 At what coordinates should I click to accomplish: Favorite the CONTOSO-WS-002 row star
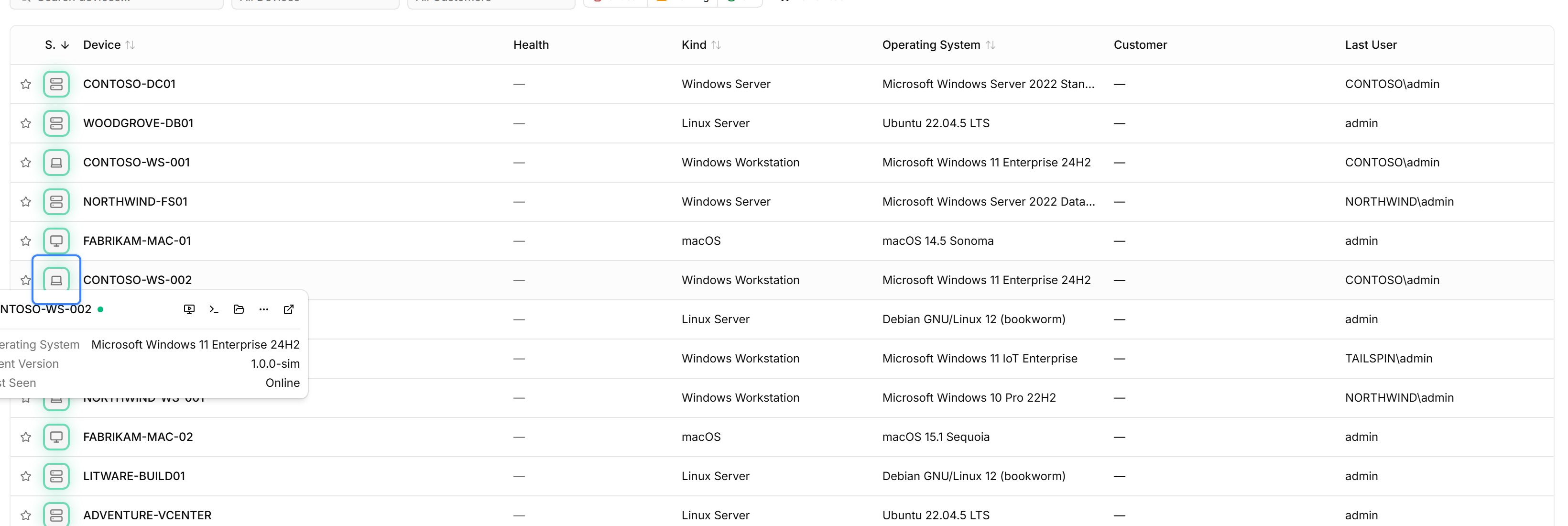coord(25,280)
